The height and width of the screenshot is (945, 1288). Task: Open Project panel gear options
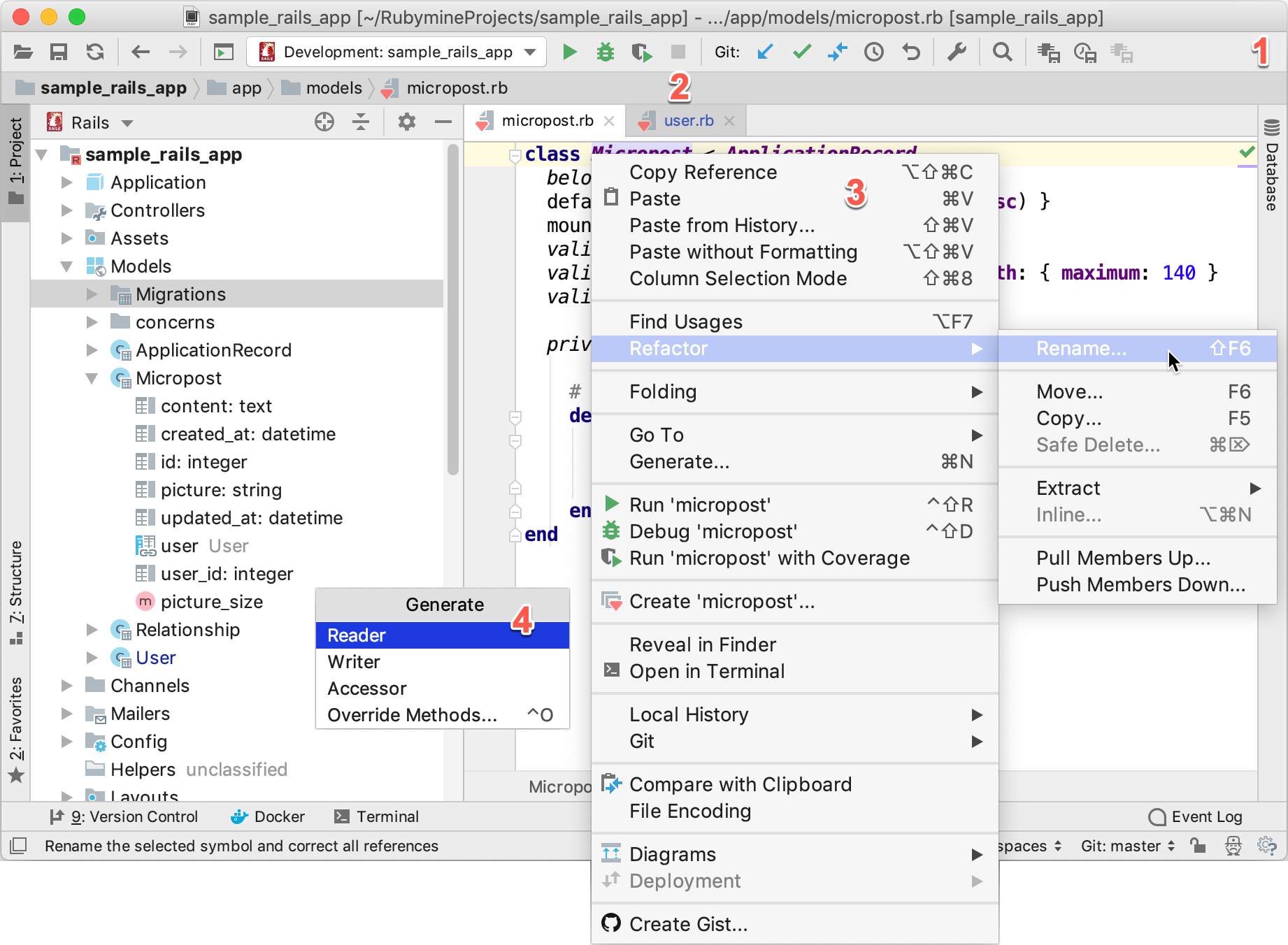point(406,122)
